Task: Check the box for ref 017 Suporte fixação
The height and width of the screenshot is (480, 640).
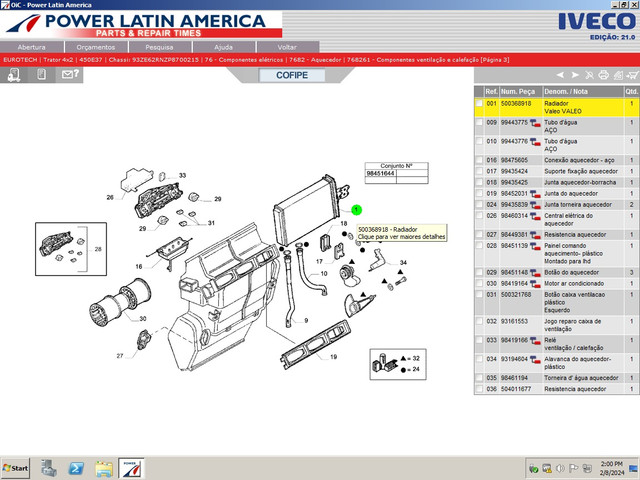Action: (479, 171)
